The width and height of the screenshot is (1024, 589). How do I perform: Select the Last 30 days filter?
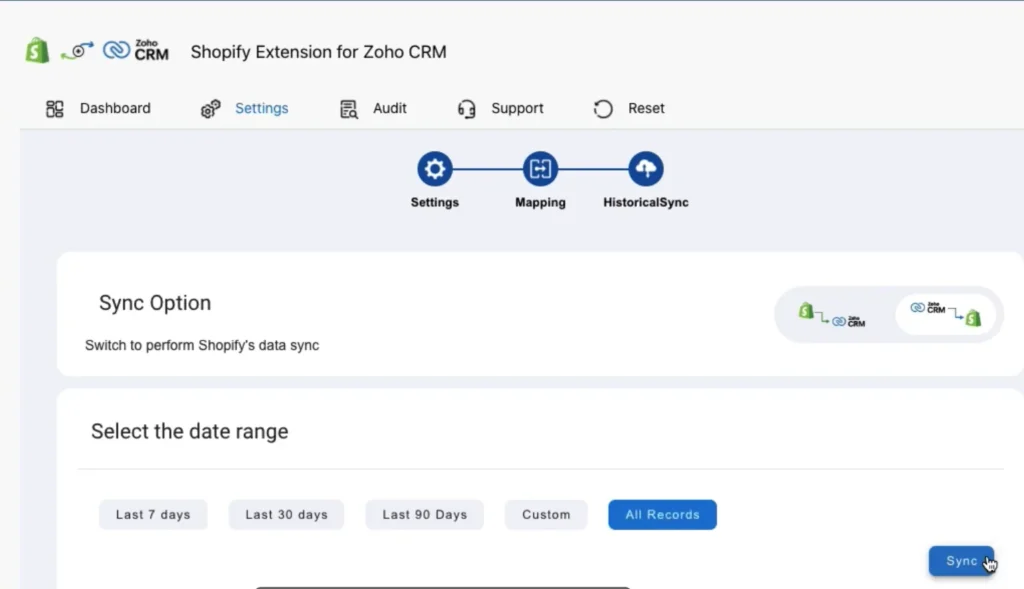point(286,514)
